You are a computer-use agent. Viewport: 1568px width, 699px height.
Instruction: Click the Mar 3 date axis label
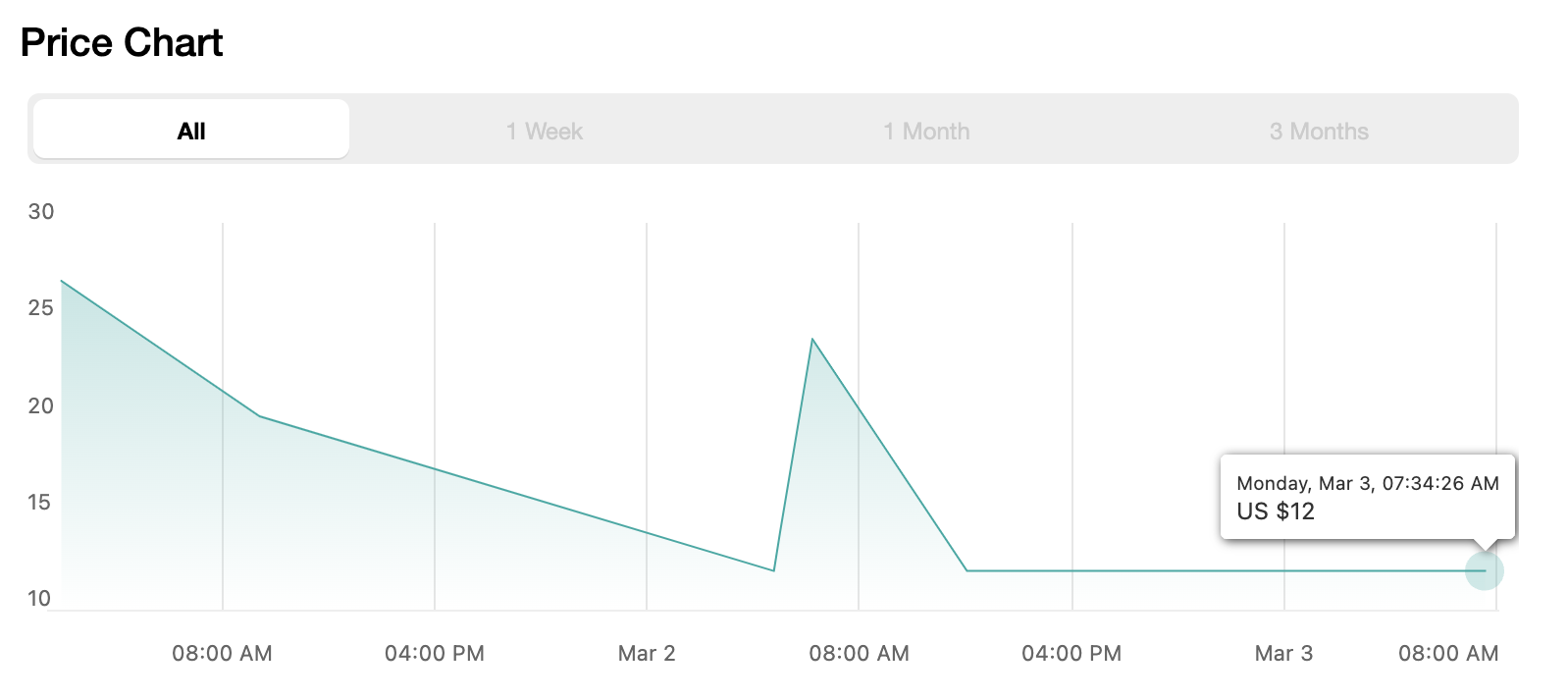click(1283, 653)
